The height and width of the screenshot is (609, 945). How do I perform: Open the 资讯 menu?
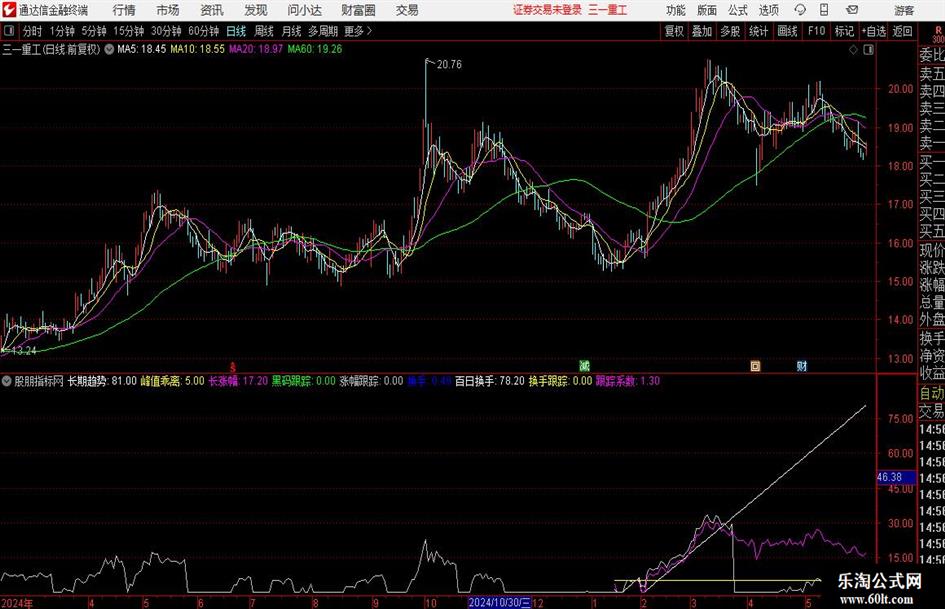[x=212, y=10]
